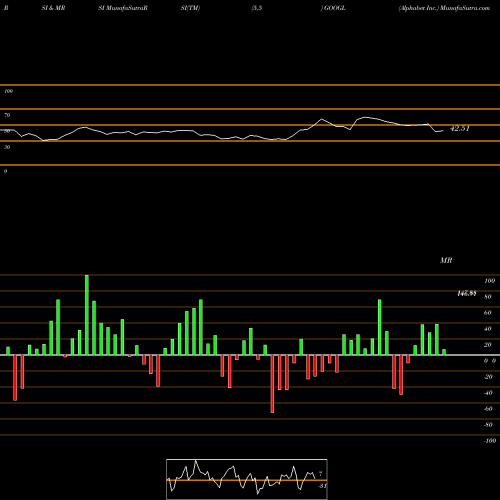Click the 'SI MunafaSutraR' header label
Image resolution: width=500 pixels, height=500 pixels.
pyautogui.click(x=123, y=8)
